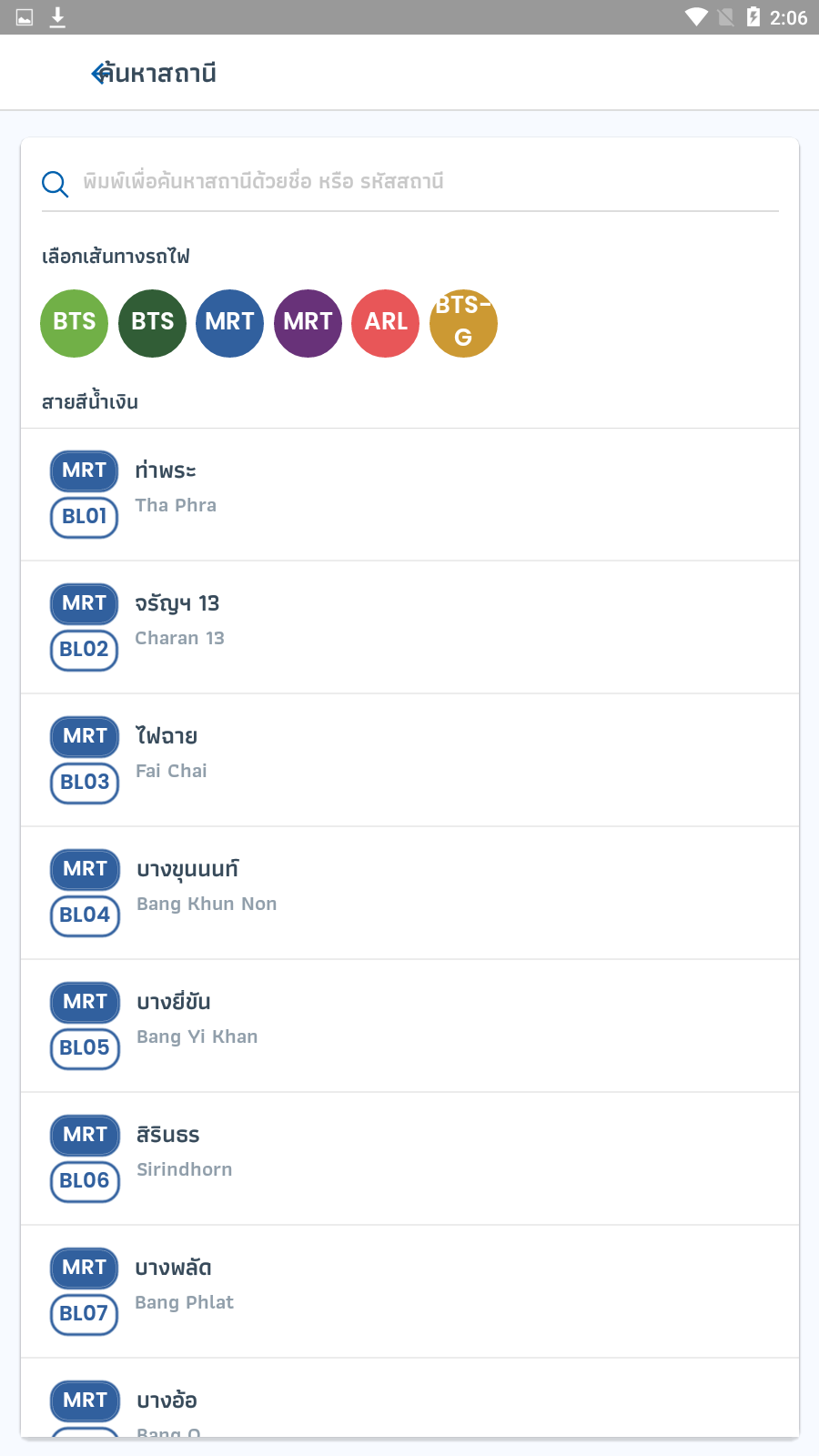Click the search input field to type a station
This screenshot has width=819, height=1456.
pyautogui.click(x=409, y=182)
